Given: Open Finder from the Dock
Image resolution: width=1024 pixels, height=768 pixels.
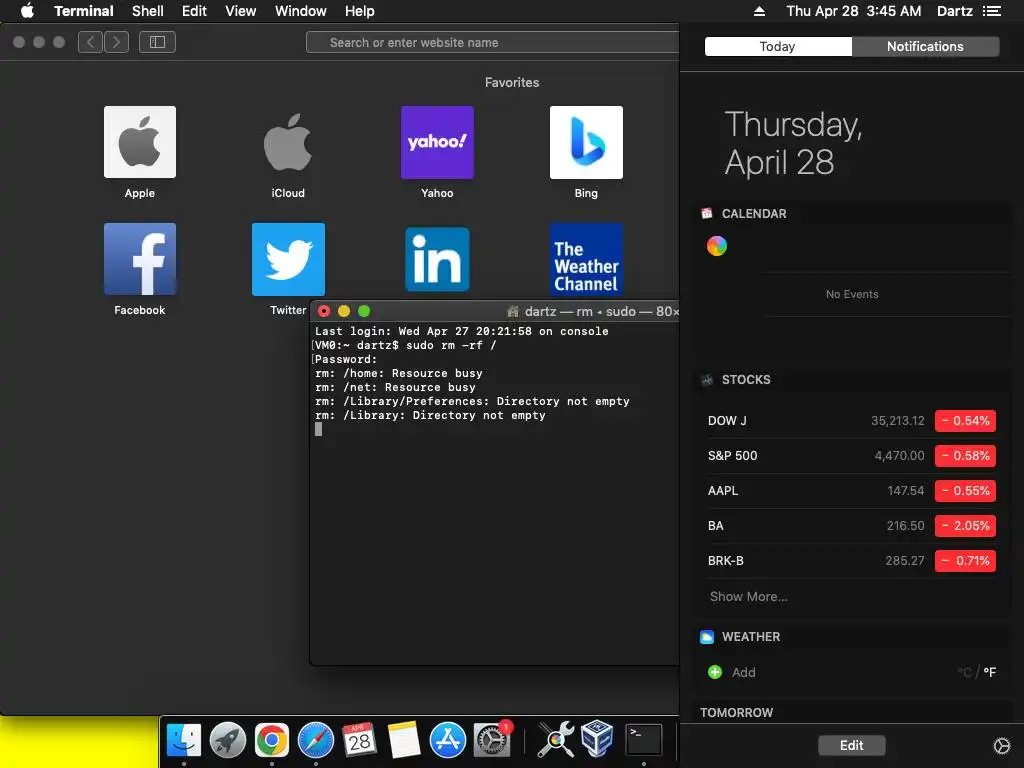Looking at the screenshot, I should (184, 740).
